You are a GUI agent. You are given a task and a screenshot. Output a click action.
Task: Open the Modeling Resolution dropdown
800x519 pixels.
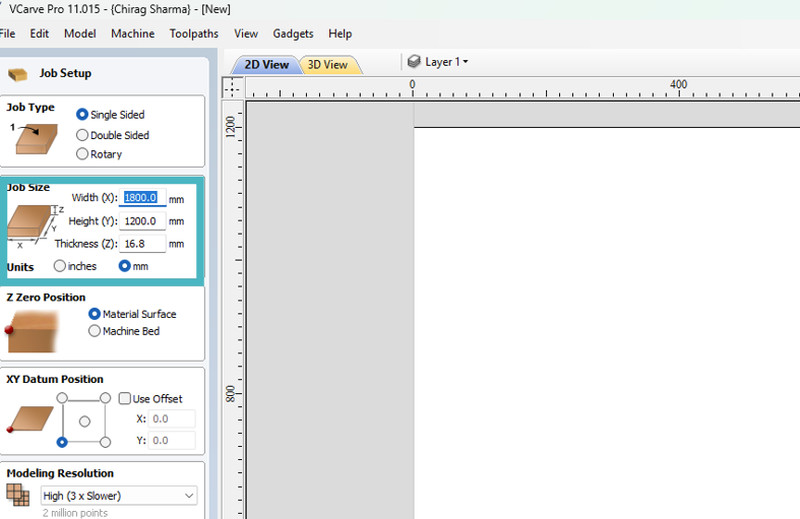tap(119, 496)
